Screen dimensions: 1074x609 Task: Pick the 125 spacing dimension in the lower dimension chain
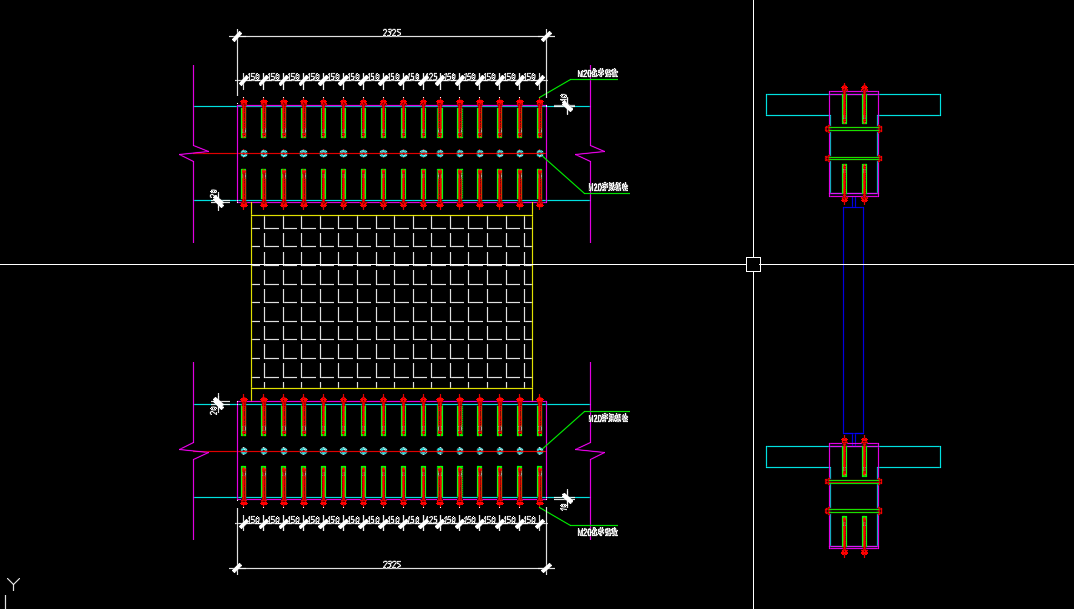click(430, 520)
